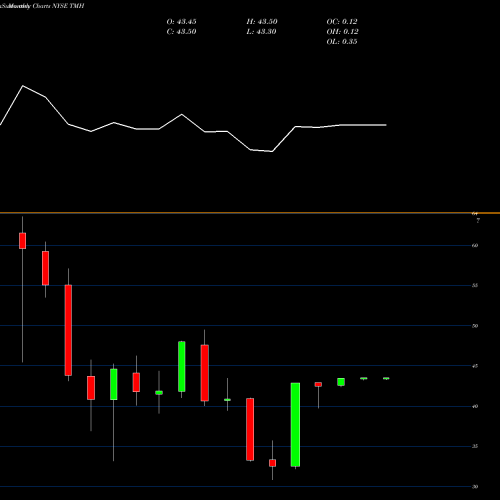Click the 45 price axis label
Image resolution: width=500 pixels, height=500 pixels.
point(475,366)
